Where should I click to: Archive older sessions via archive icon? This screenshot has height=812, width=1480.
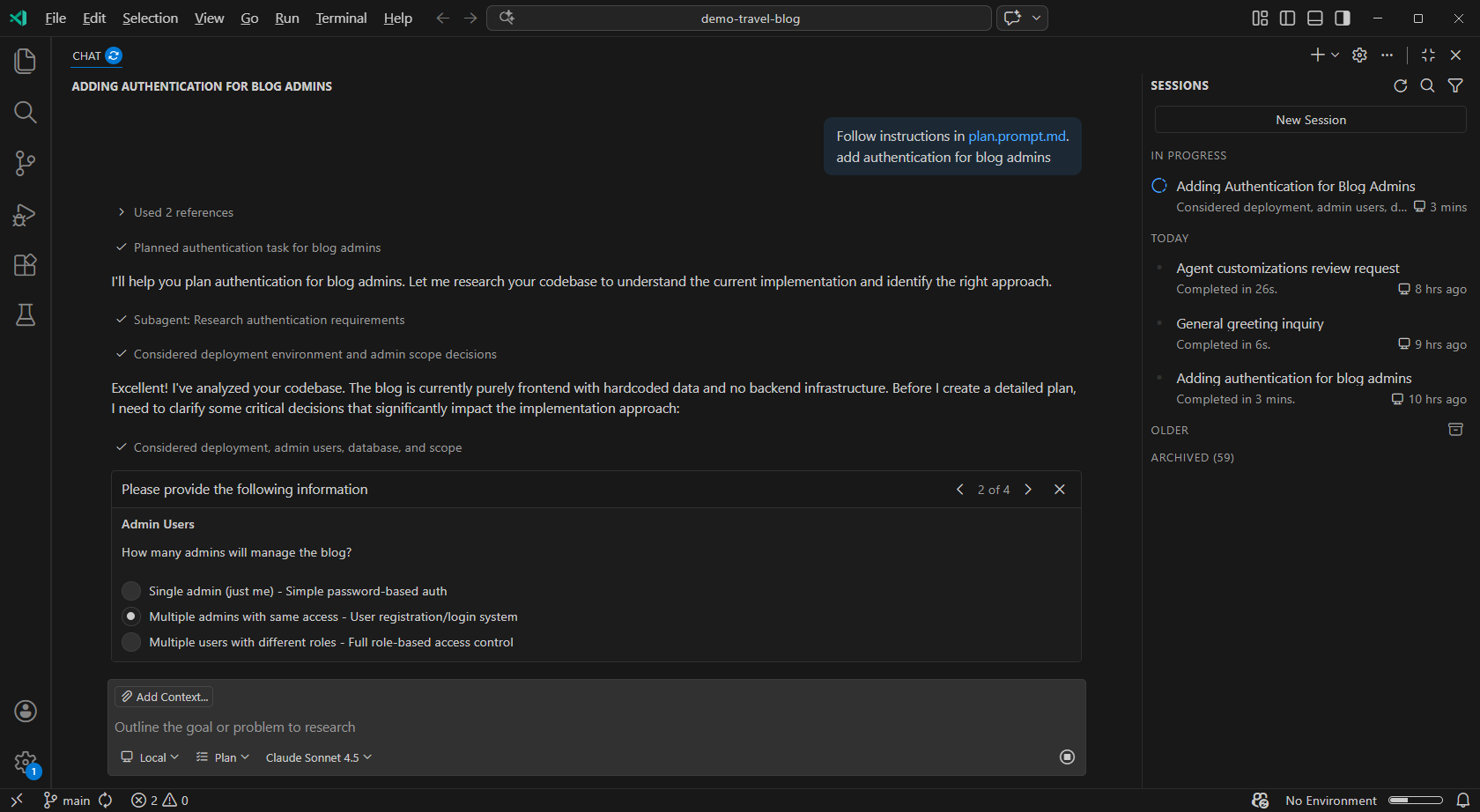(x=1454, y=429)
